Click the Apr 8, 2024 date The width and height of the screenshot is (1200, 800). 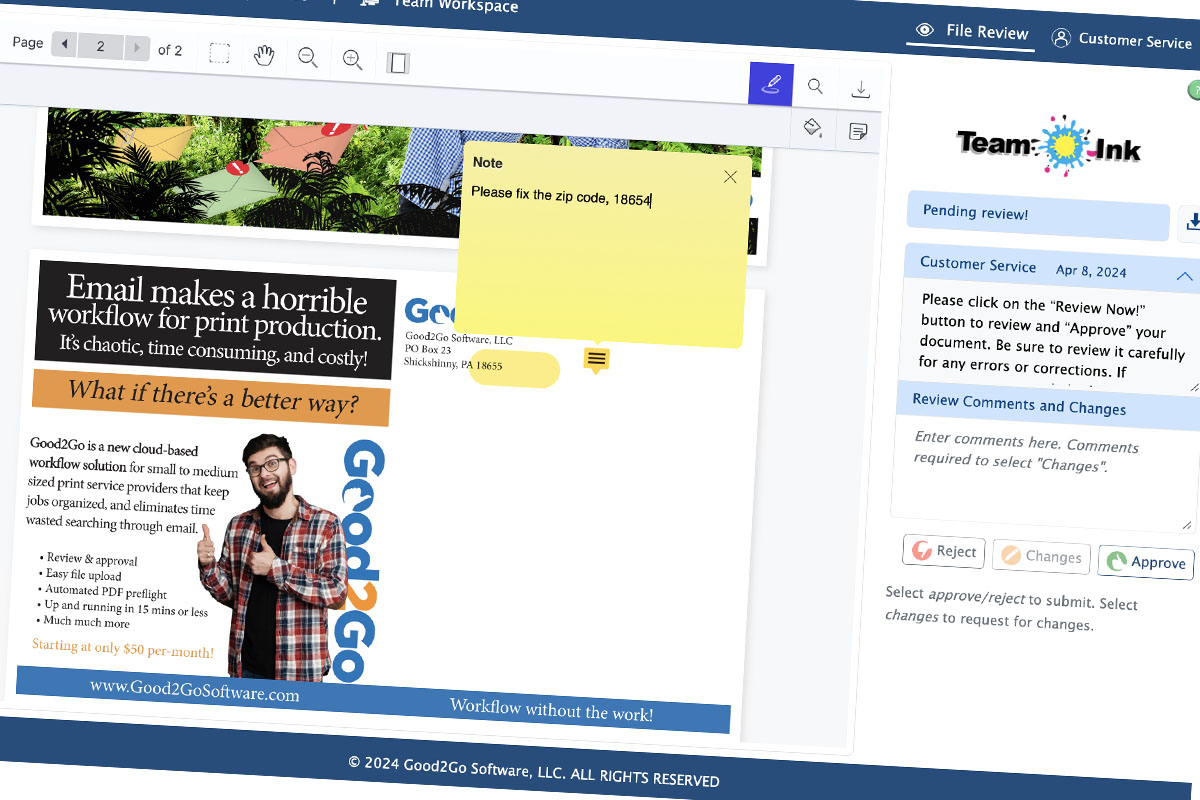(x=1091, y=271)
